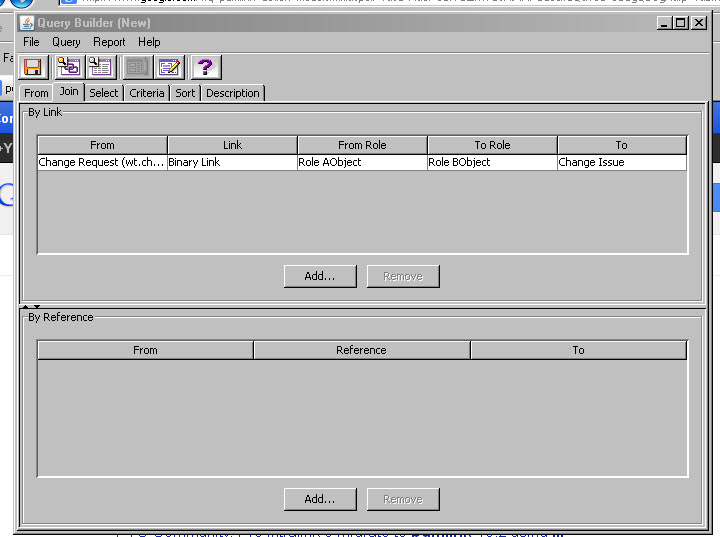Image resolution: width=720 pixels, height=537 pixels.
Task: Switch to the Description tab
Action: (233, 93)
